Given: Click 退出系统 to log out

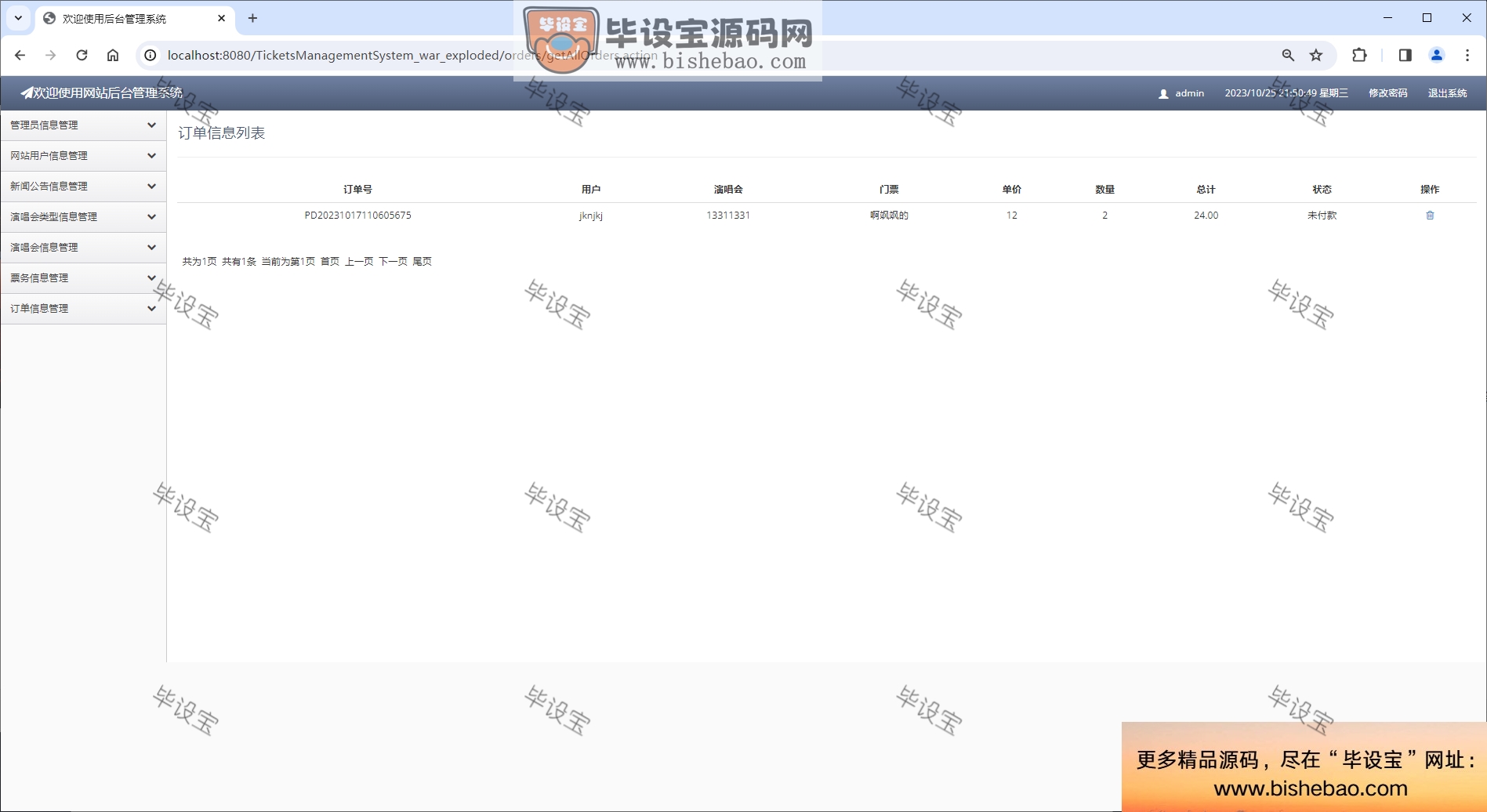Looking at the screenshot, I should point(1447,93).
